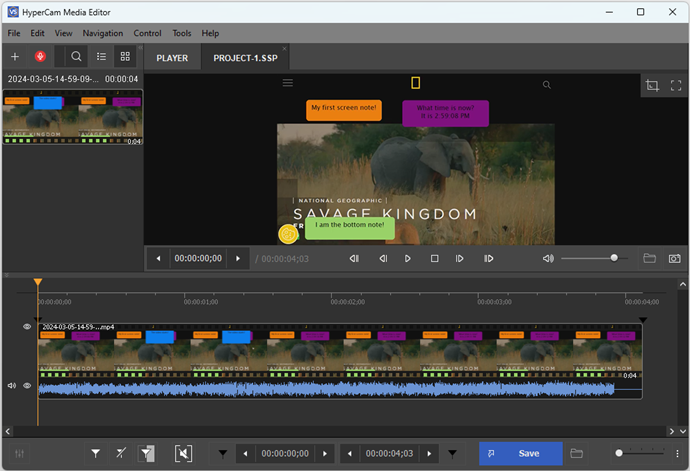Open the Control menu

(147, 33)
